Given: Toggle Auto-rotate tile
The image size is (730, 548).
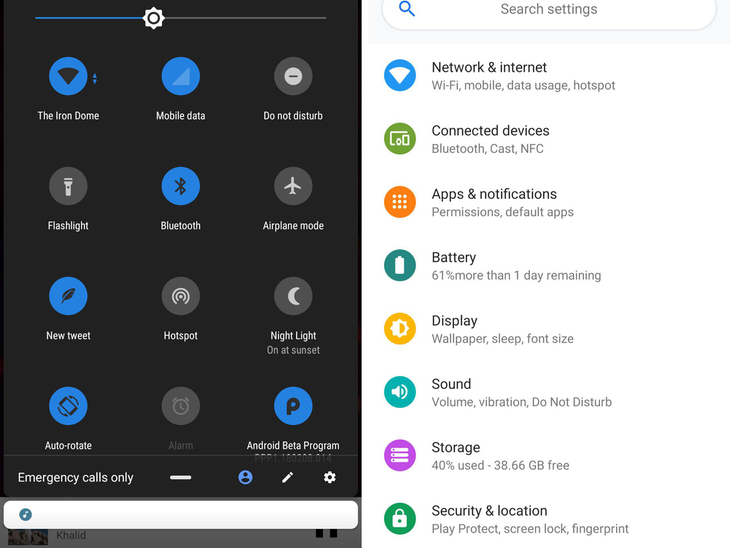Looking at the screenshot, I should coord(68,406).
